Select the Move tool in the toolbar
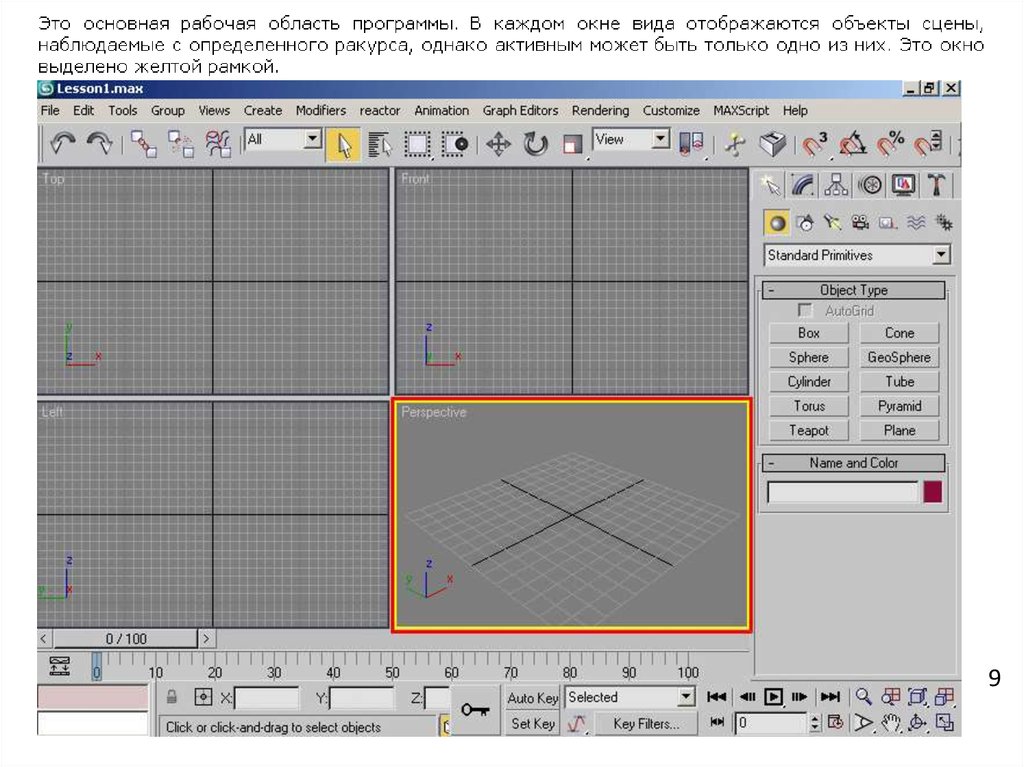1024x767 pixels. coord(498,144)
